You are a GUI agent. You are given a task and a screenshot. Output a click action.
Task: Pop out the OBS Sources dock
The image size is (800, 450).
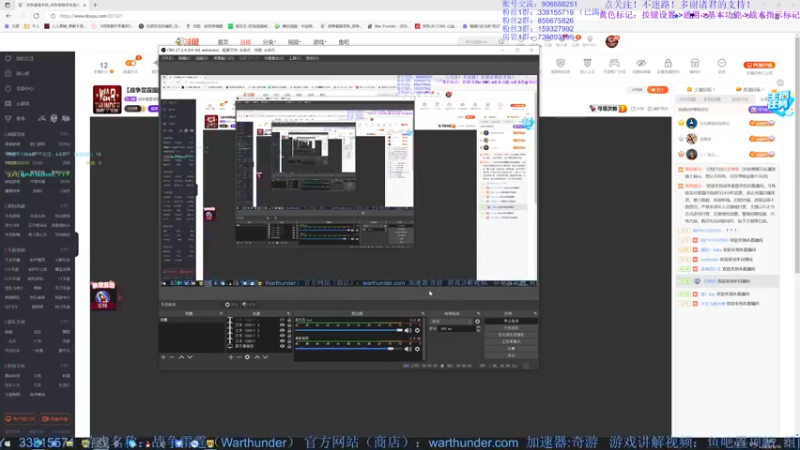(x=289, y=313)
